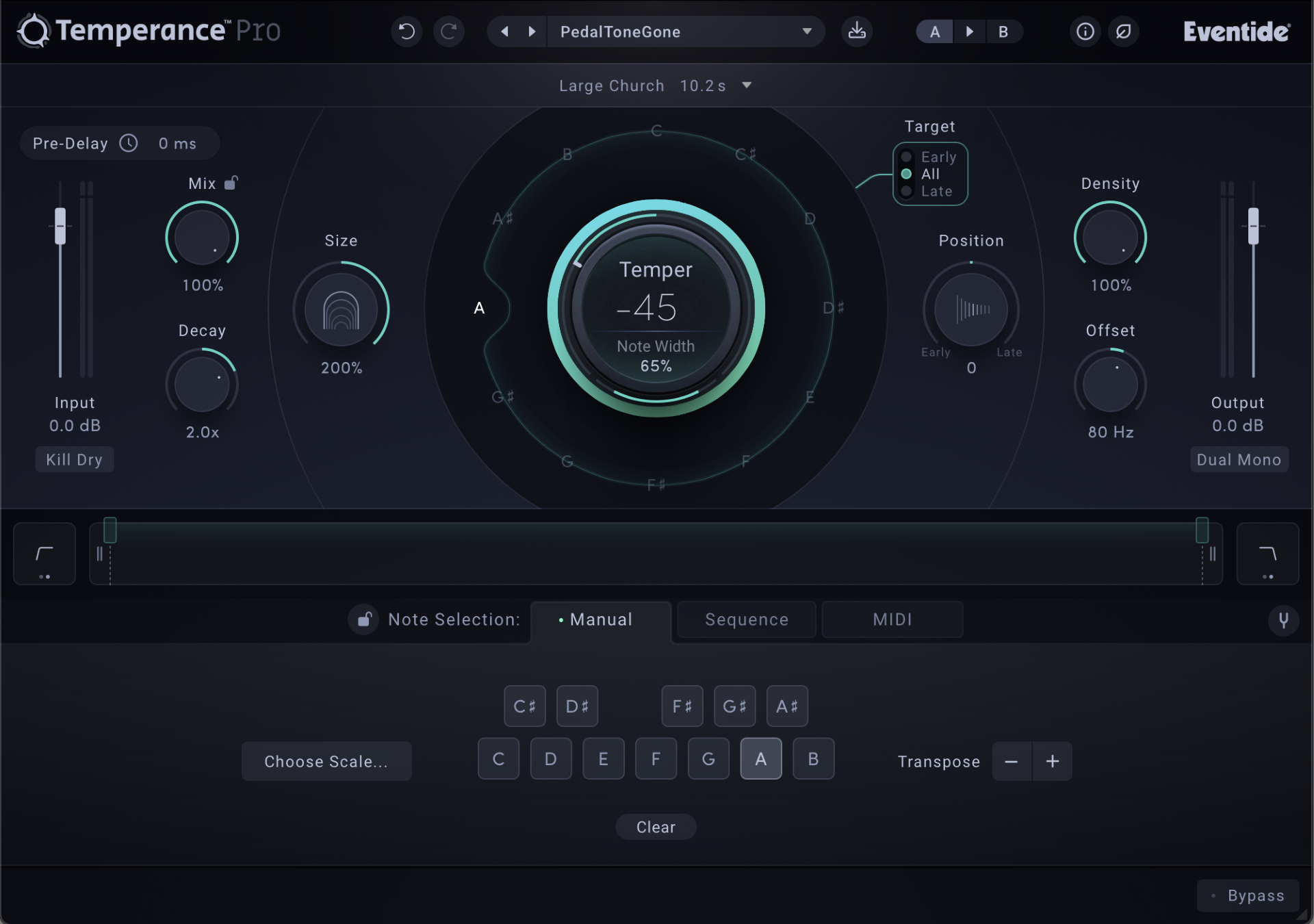Click the Input level fader handle
The height and width of the screenshot is (924, 1314).
60,226
